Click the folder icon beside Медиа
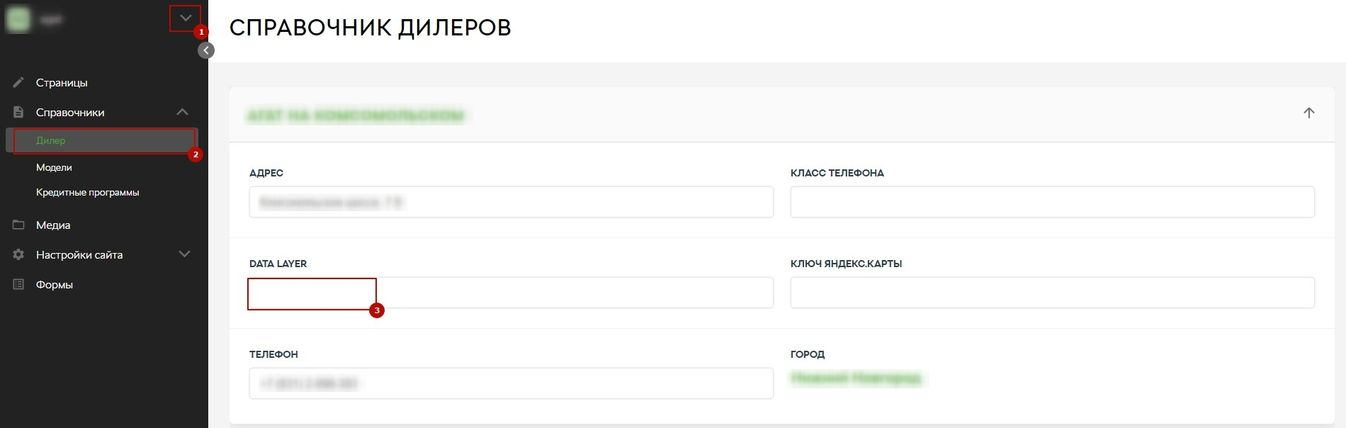The width and height of the screenshot is (1346, 428). [18, 225]
